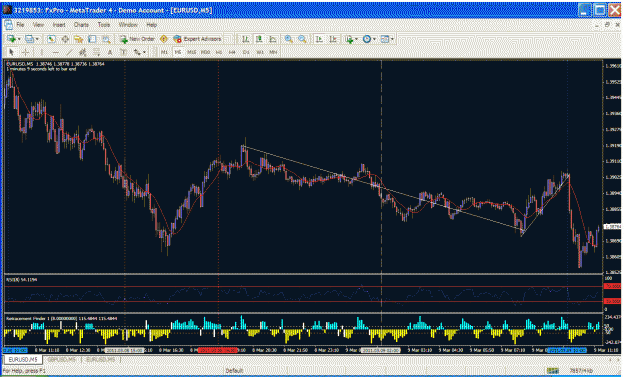Screen dimensions: 625x377
Task: Click the New Order button
Action: [137, 39]
